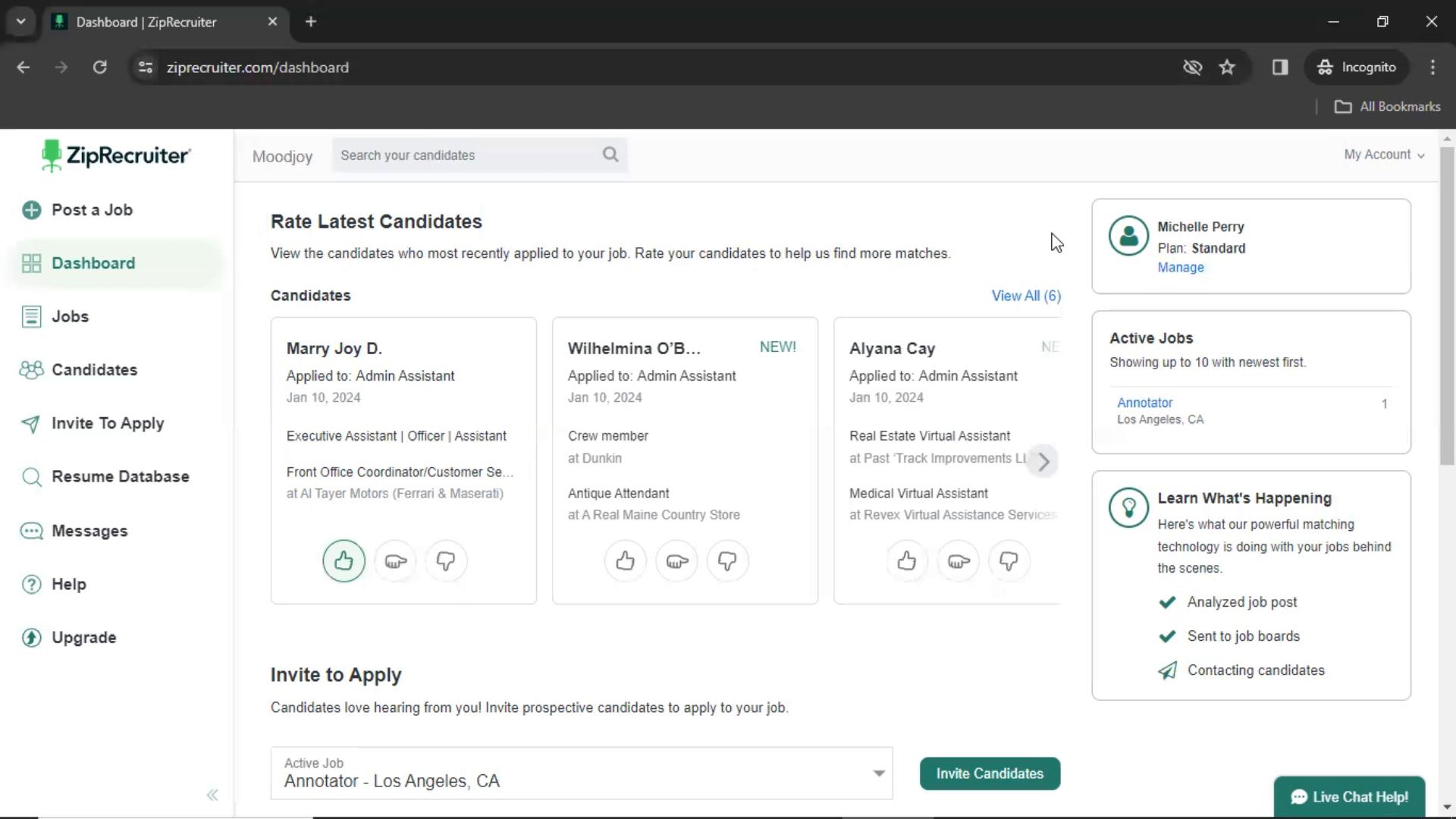Image resolution: width=1456 pixels, height=819 pixels.
Task: Click the candidate search input field
Action: pyautogui.click(x=475, y=155)
